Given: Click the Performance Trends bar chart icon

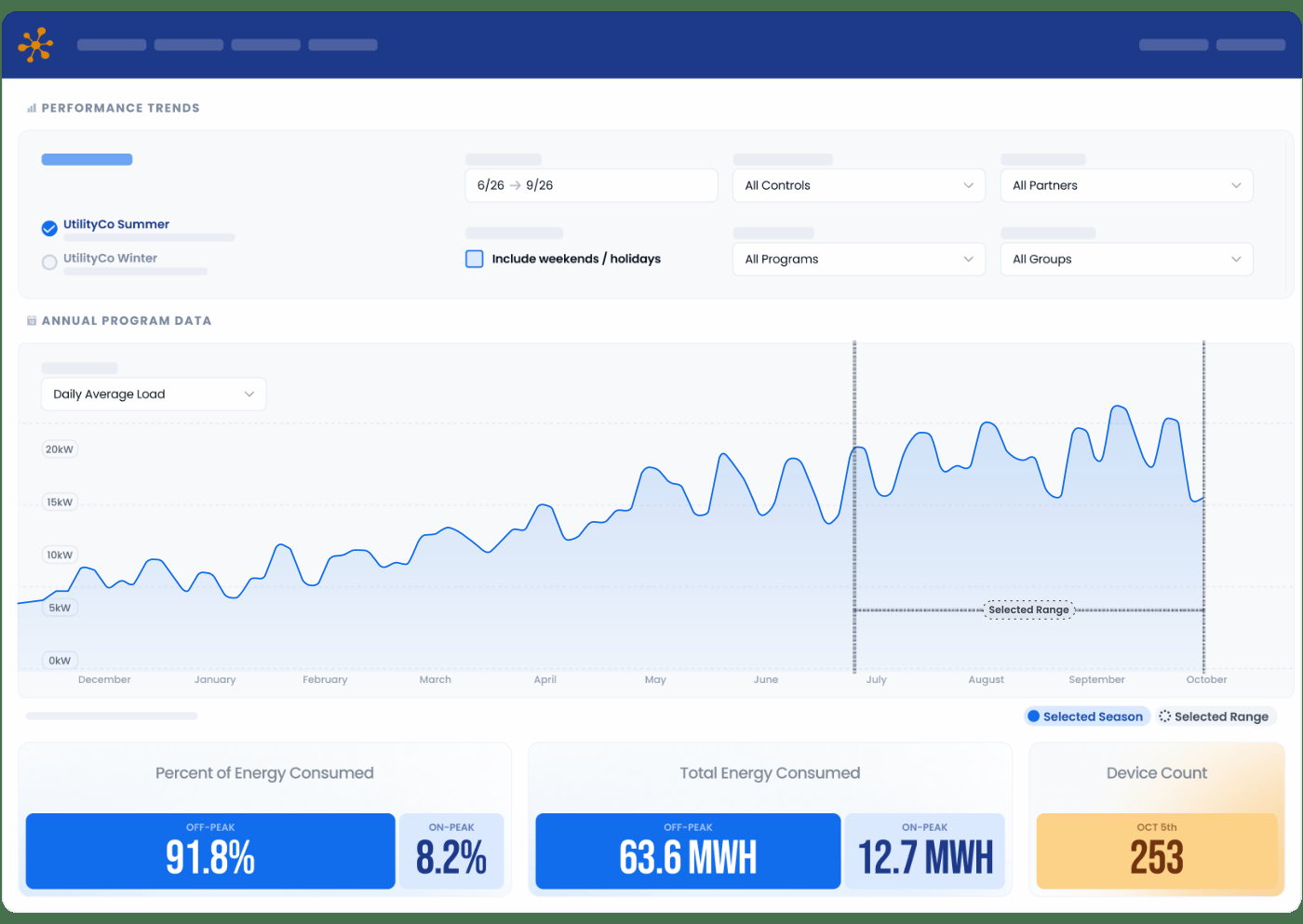Looking at the screenshot, I should click(32, 108).
